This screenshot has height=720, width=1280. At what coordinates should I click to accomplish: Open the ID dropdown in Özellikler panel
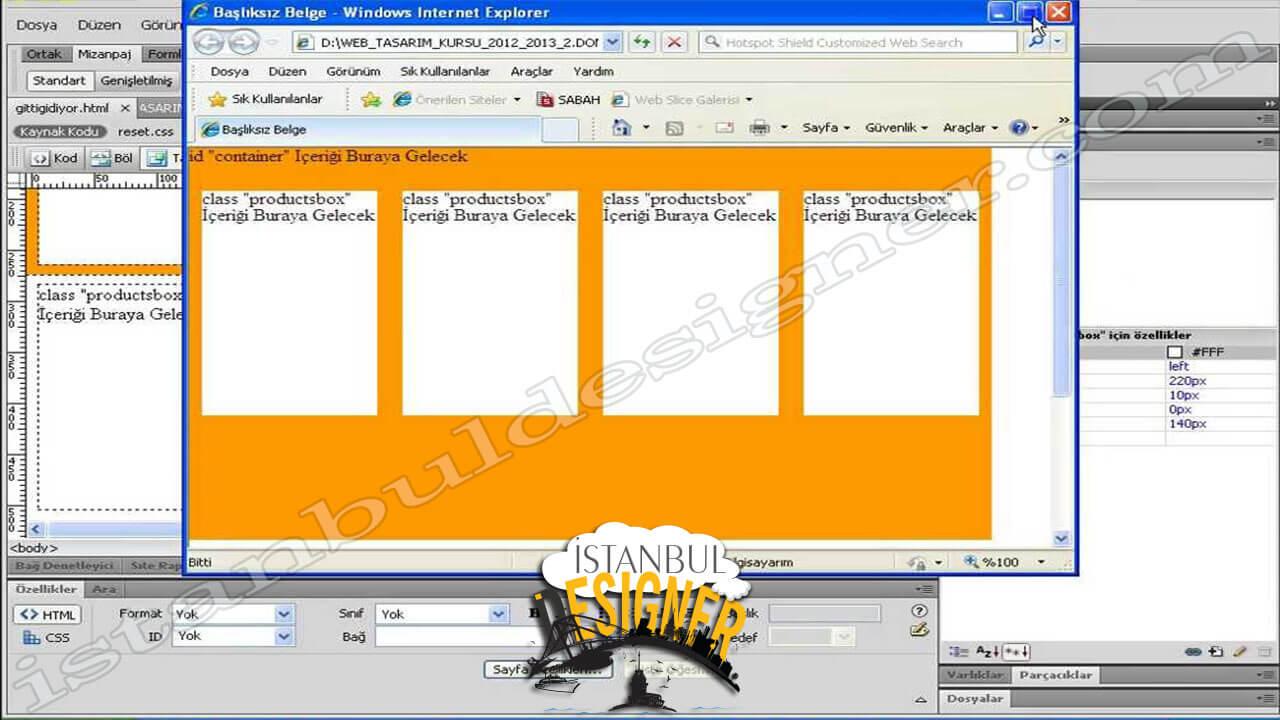click(284, 636)
